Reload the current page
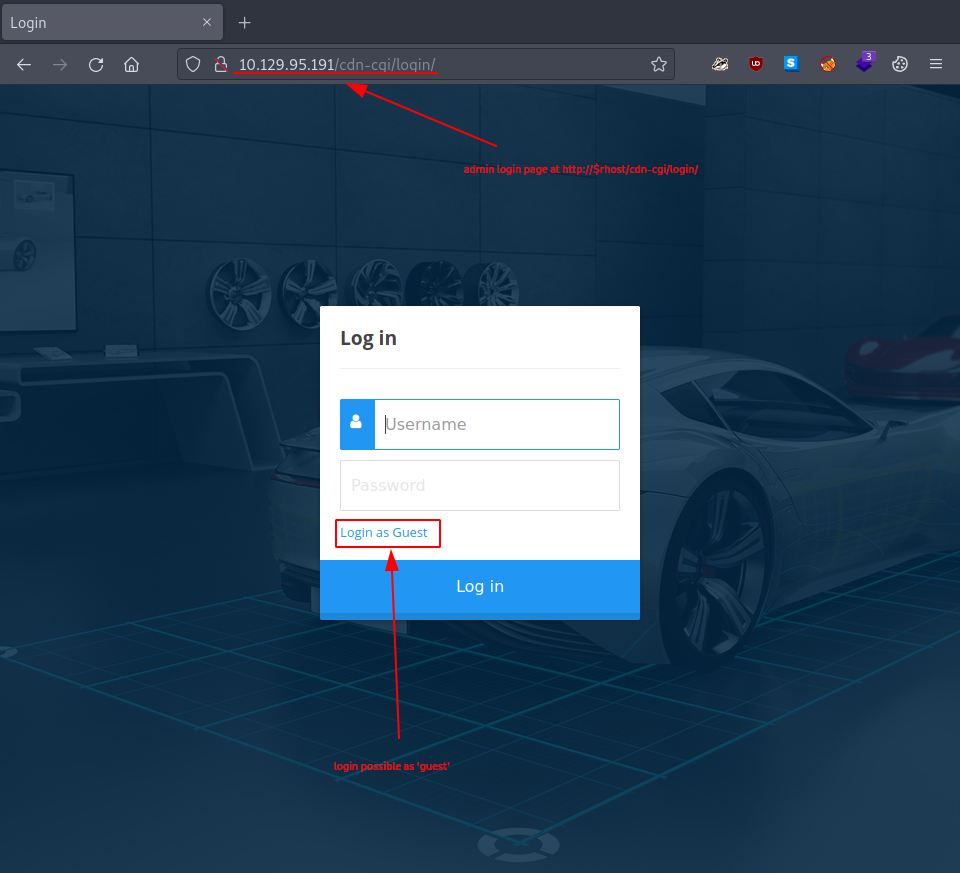 [x=96, y=64]
